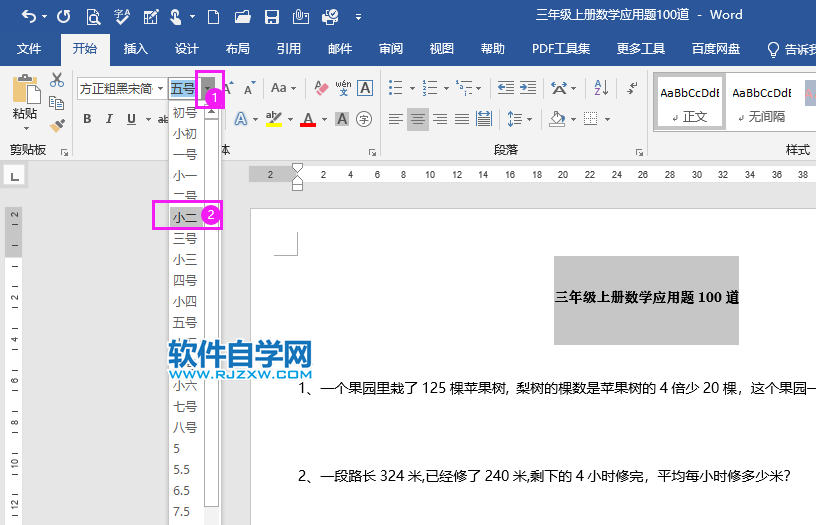Image resolution: width=816 pixels, height=525 pixels.
Task: Toggle Bold formatting
Action: 87,119
